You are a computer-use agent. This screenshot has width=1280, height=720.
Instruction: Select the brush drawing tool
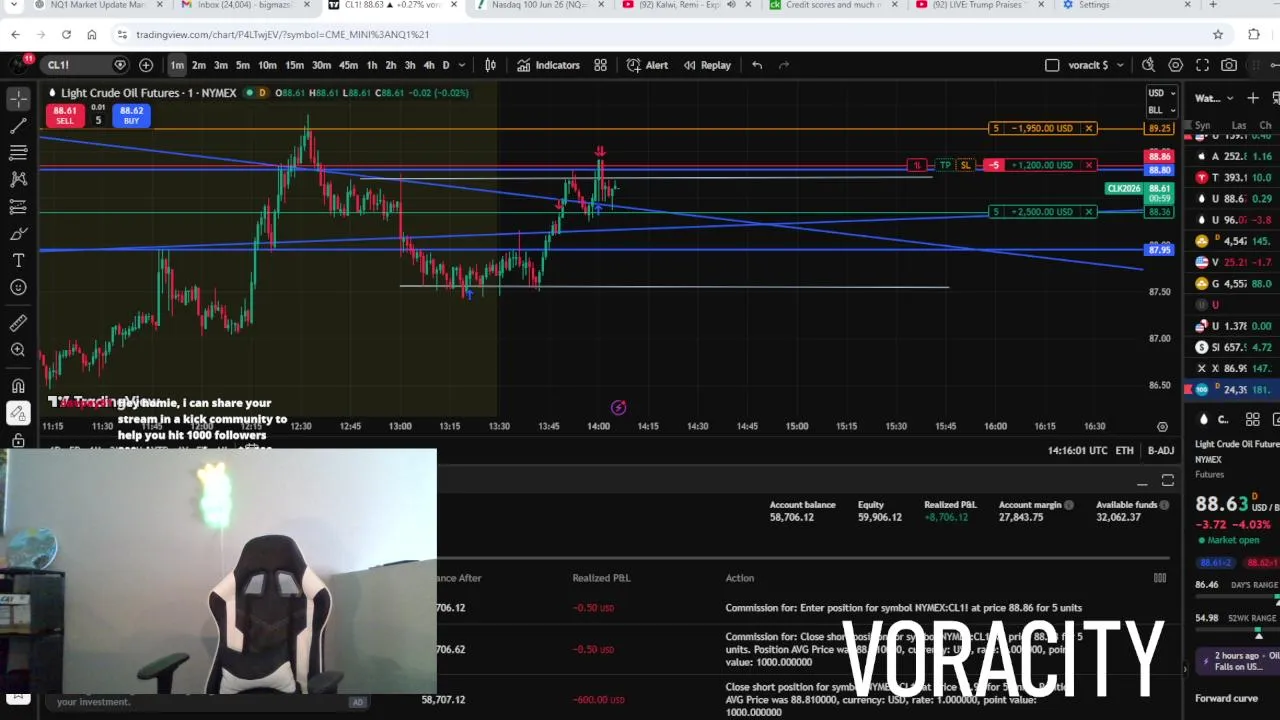(18, 234)
